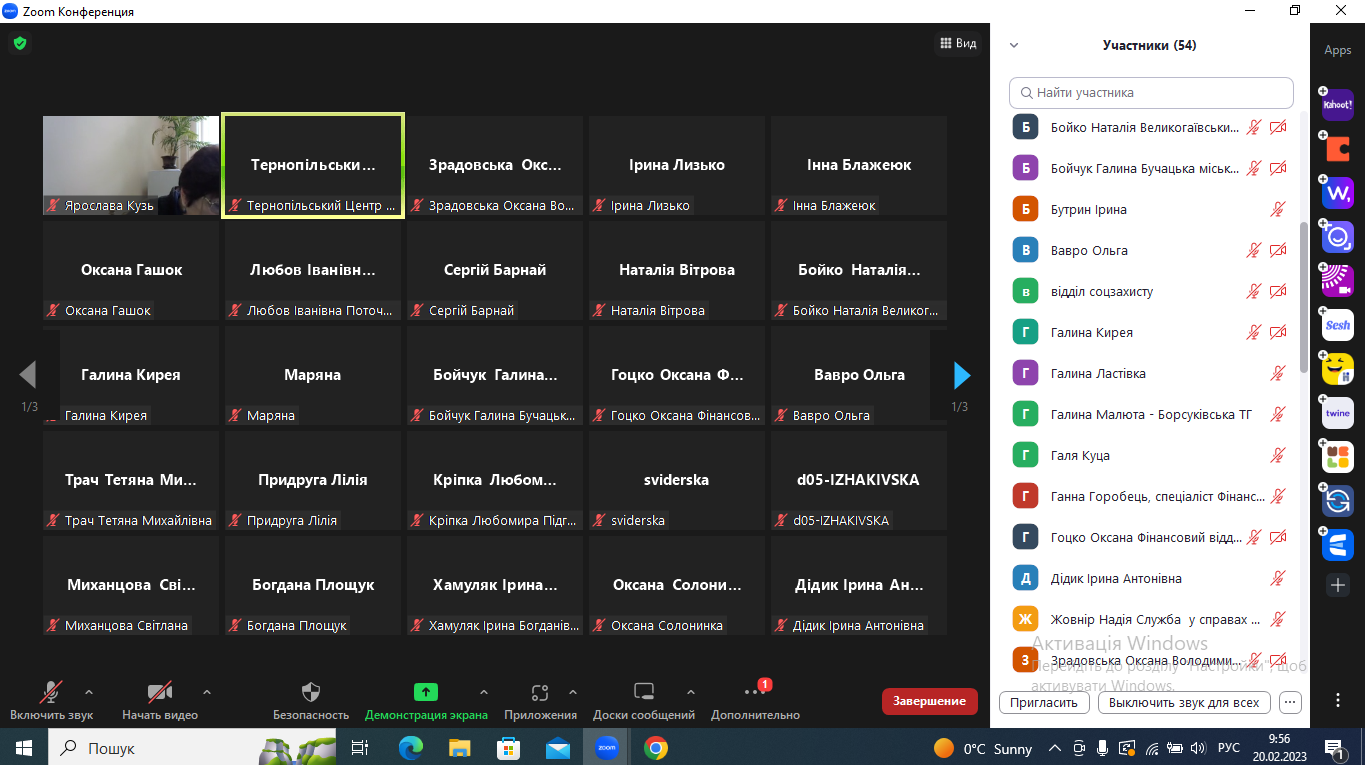Open Дополнительно more options menu

click(754, 692)
